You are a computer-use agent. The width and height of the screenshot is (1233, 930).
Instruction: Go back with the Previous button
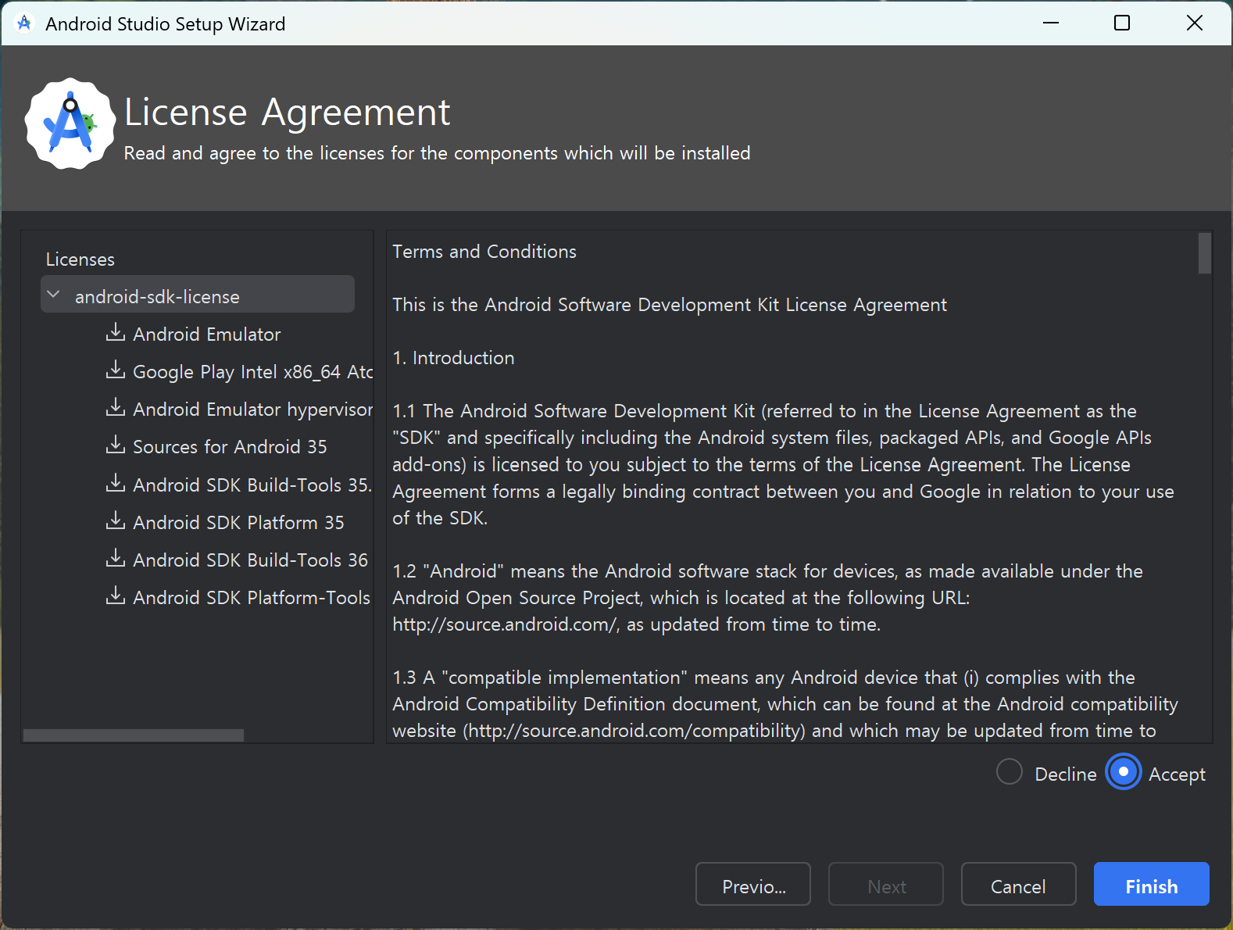pos(753,885)
